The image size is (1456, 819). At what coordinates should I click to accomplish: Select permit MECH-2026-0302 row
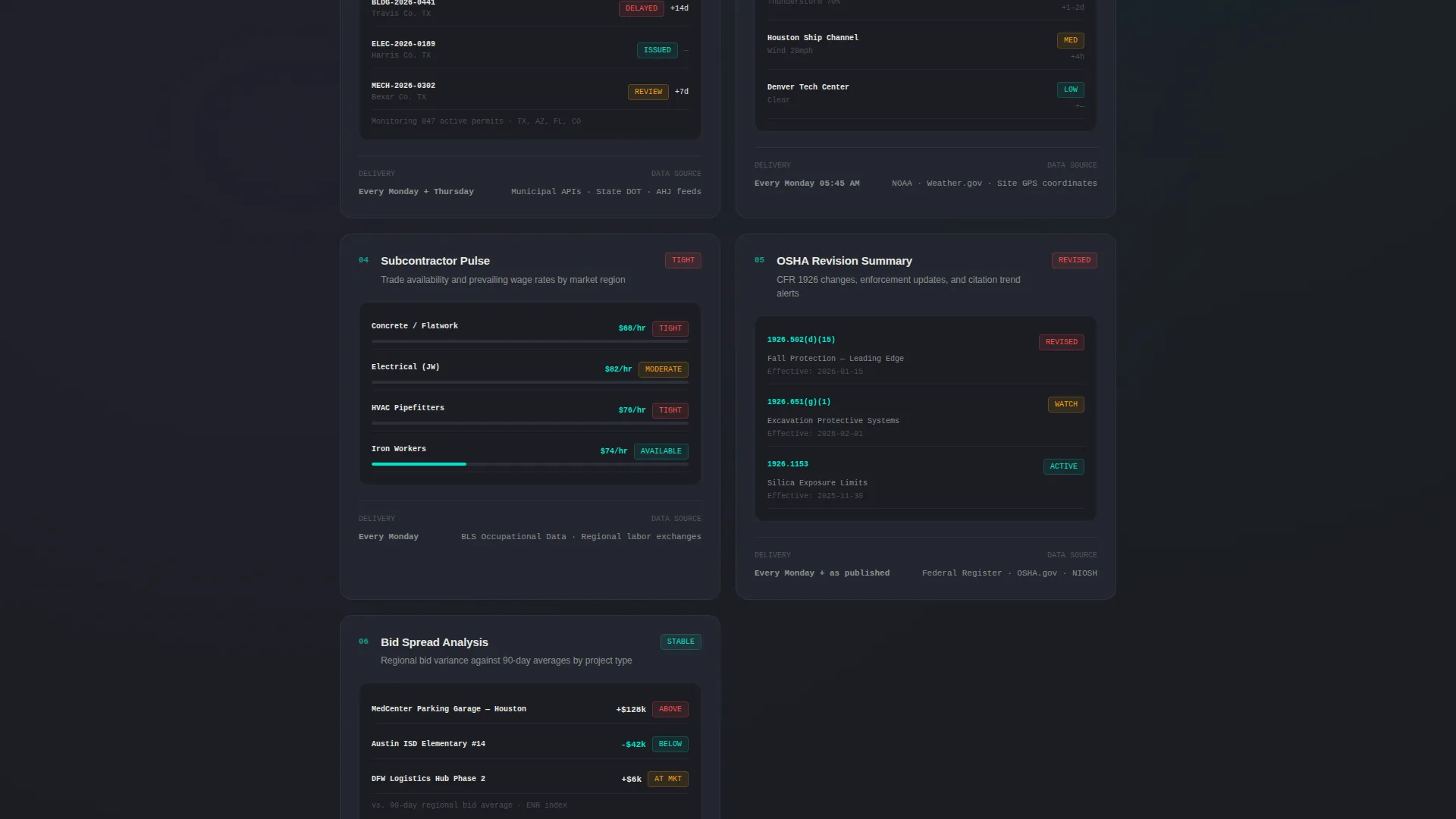[530, 91]
